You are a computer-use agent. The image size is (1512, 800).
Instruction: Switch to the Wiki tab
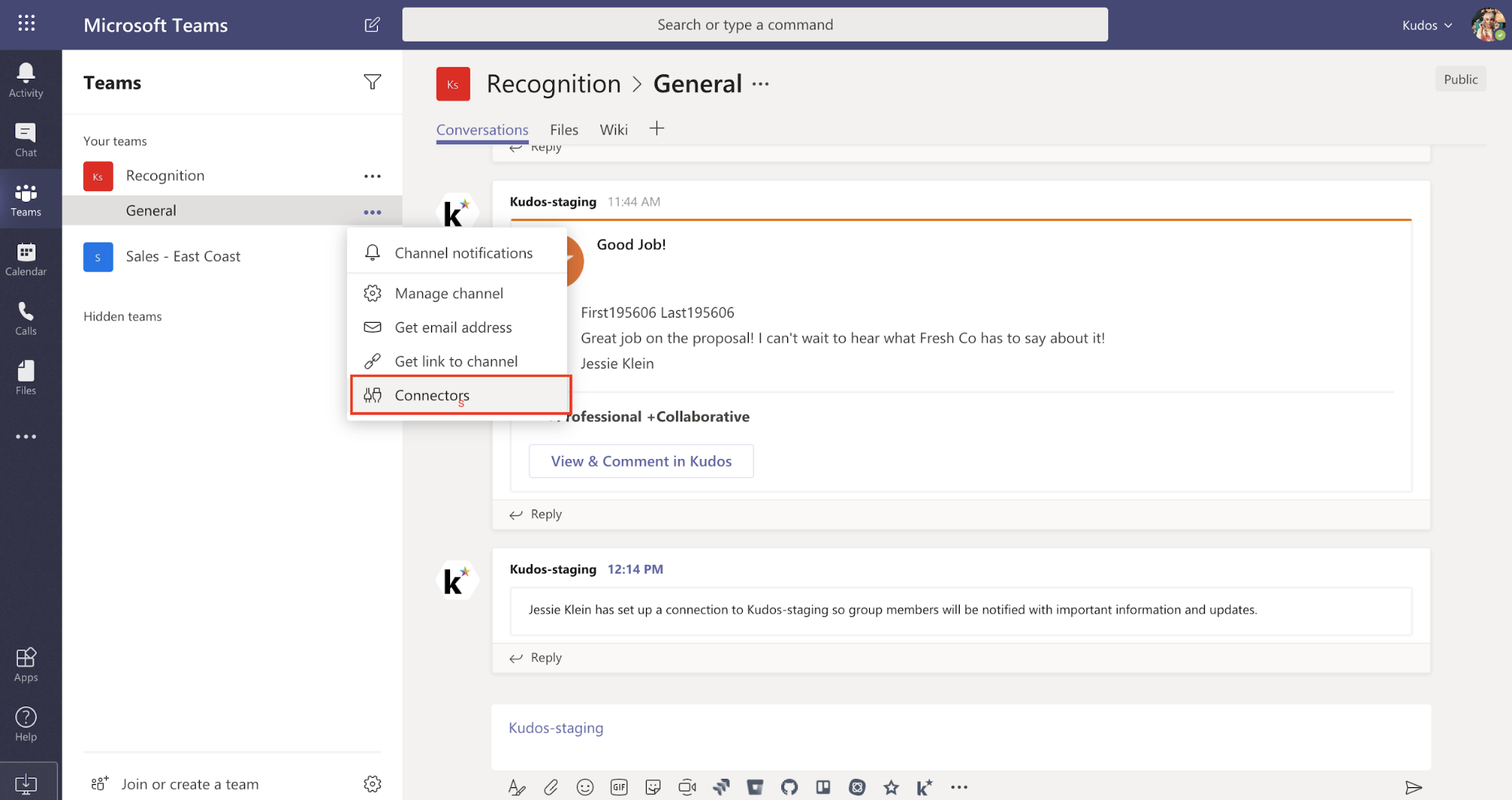point(613,129)
